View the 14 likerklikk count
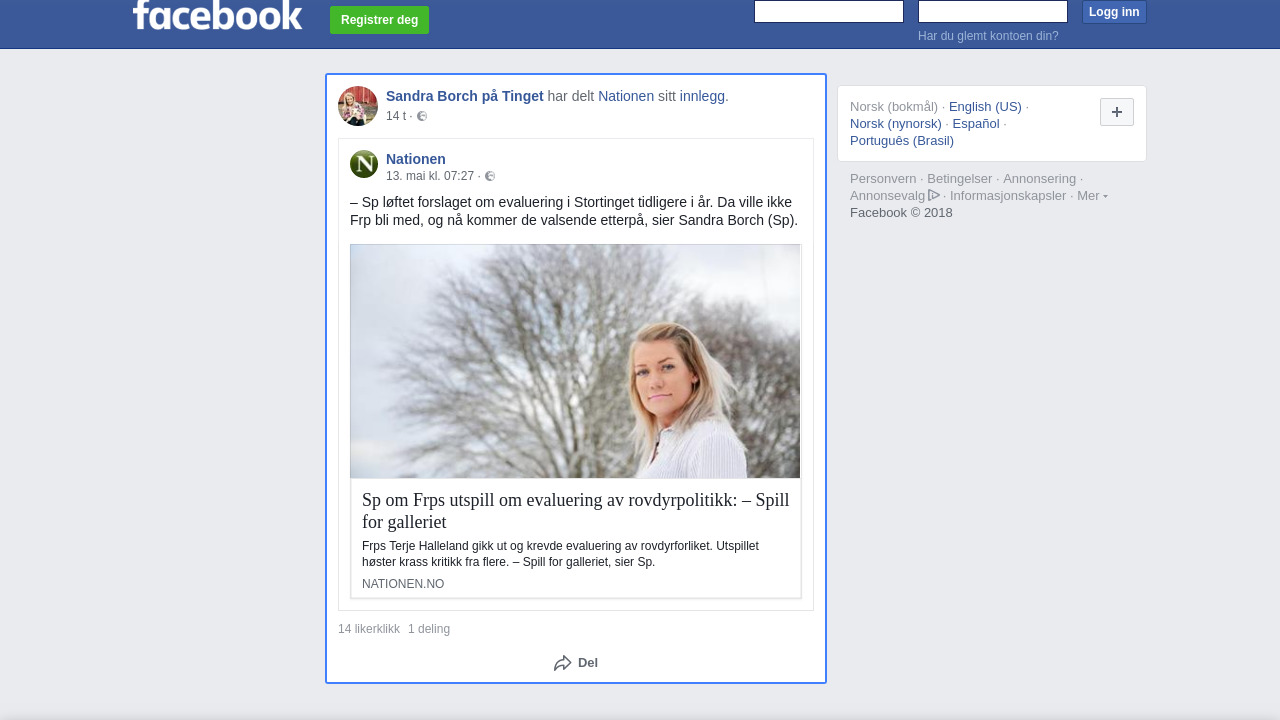 click(369, 629)
